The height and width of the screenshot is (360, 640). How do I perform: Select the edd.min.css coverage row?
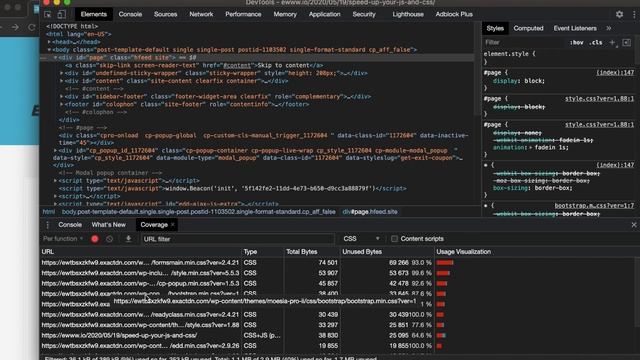pos(338,346)
